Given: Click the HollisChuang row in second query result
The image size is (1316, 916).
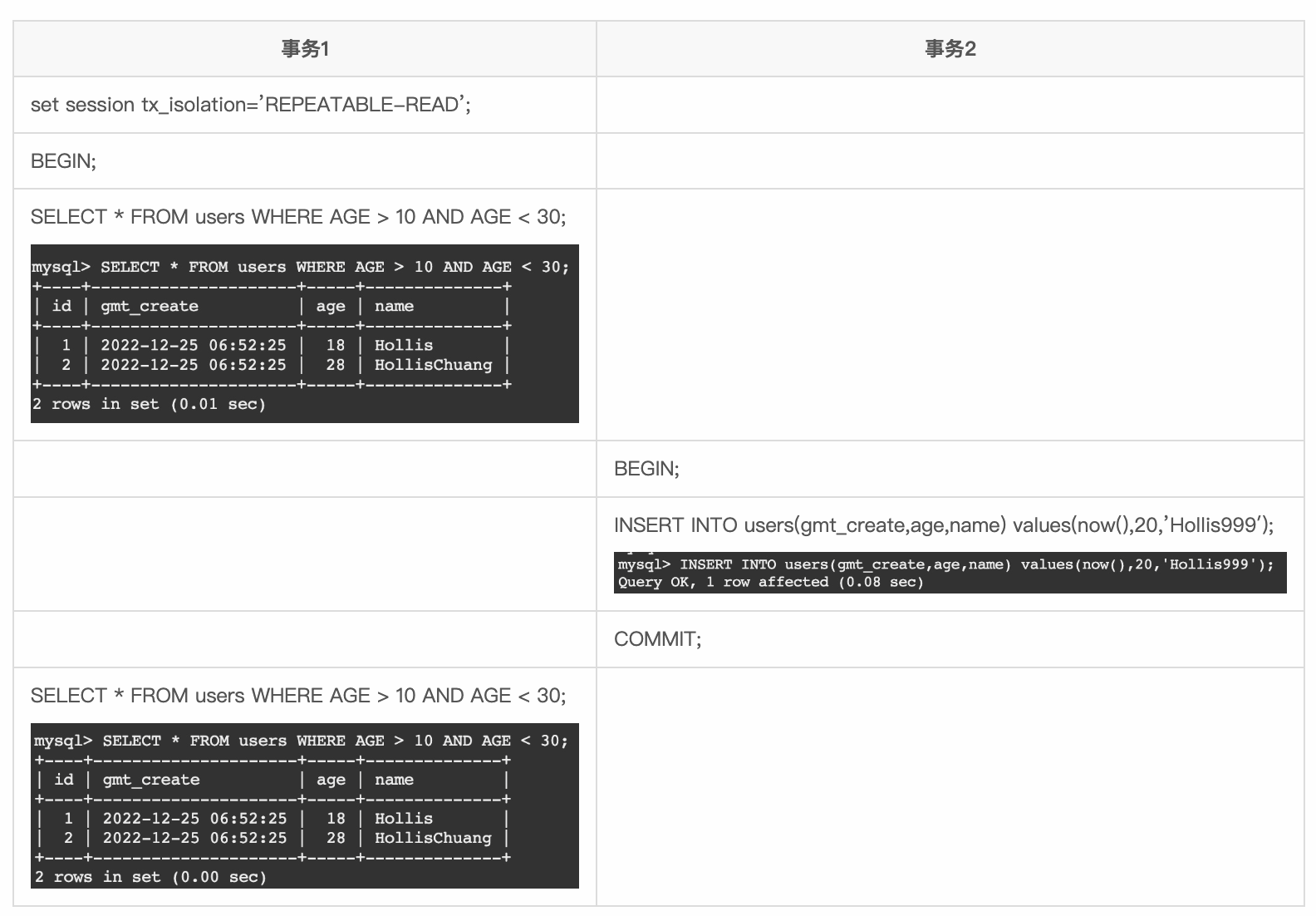Looking at the screenshot, I should 433,838.
